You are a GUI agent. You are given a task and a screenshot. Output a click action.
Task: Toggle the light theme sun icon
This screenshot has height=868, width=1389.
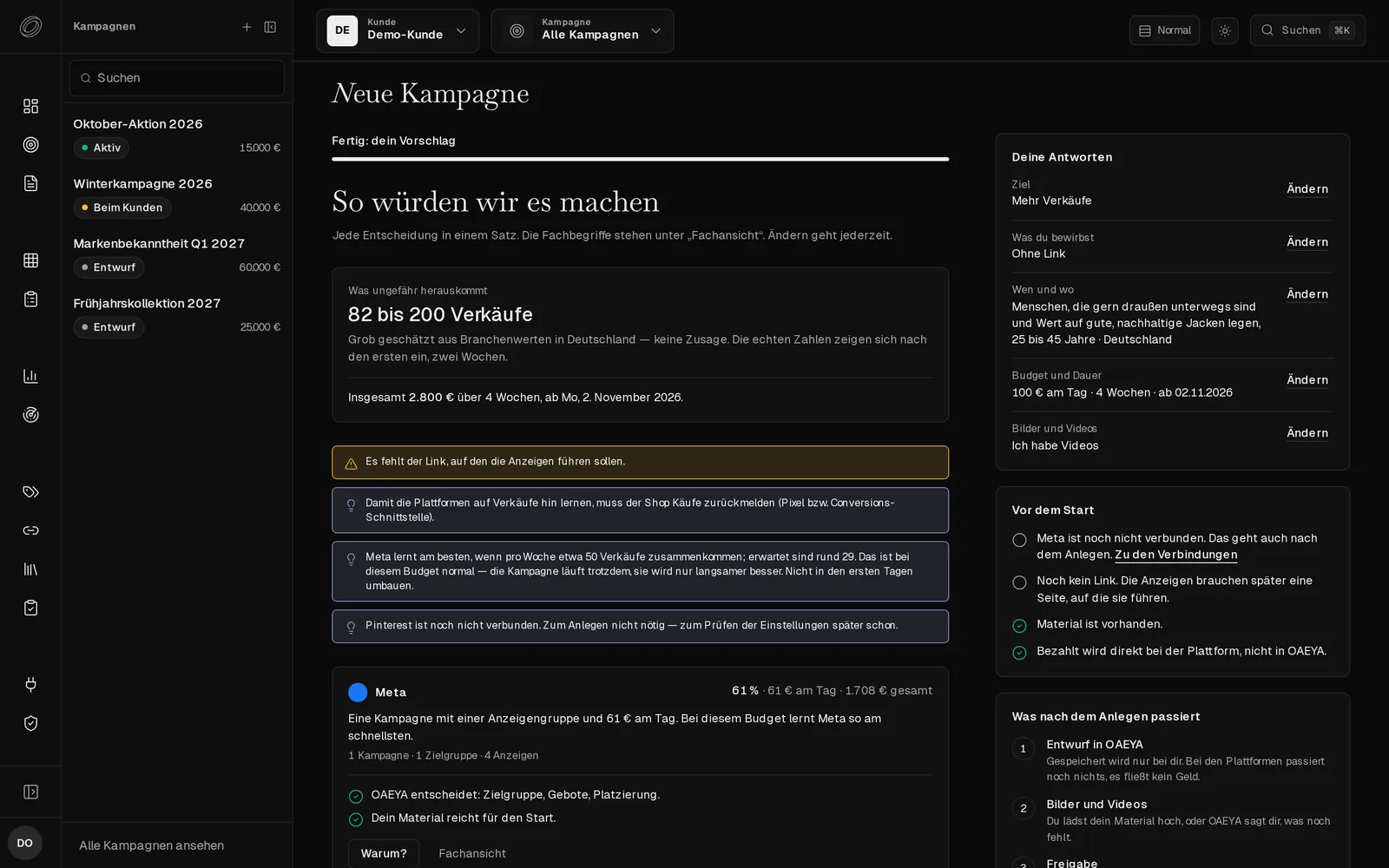1225,30
